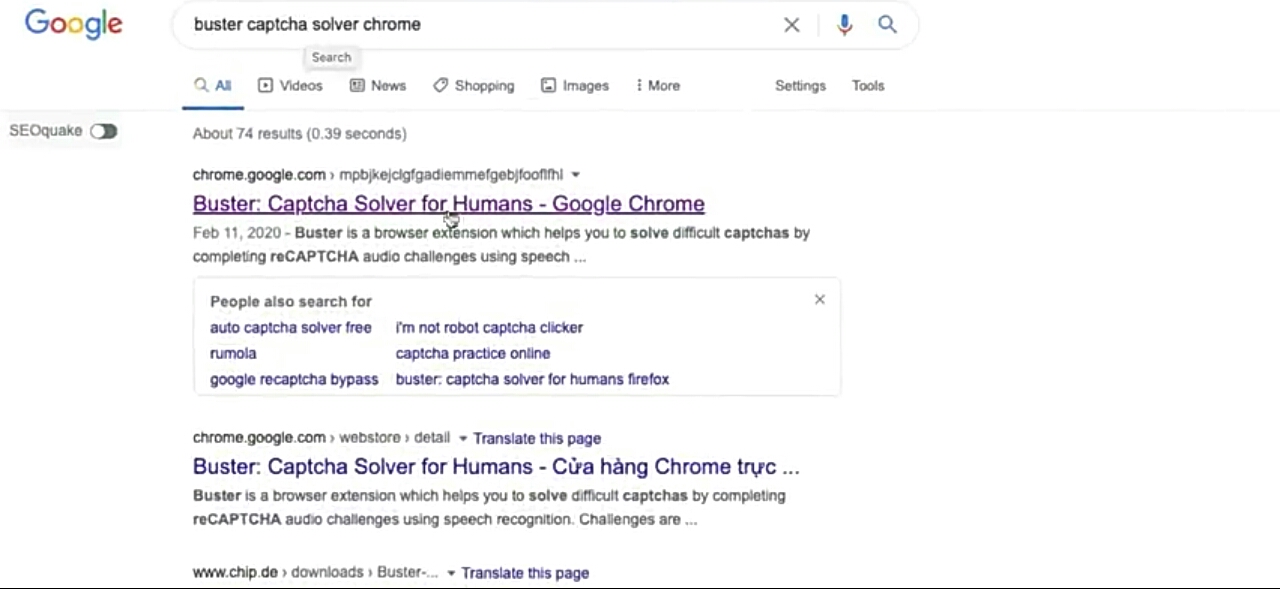Start voice search with microphone
Screen dimensions: 1280x589
[x=845, y=25]
